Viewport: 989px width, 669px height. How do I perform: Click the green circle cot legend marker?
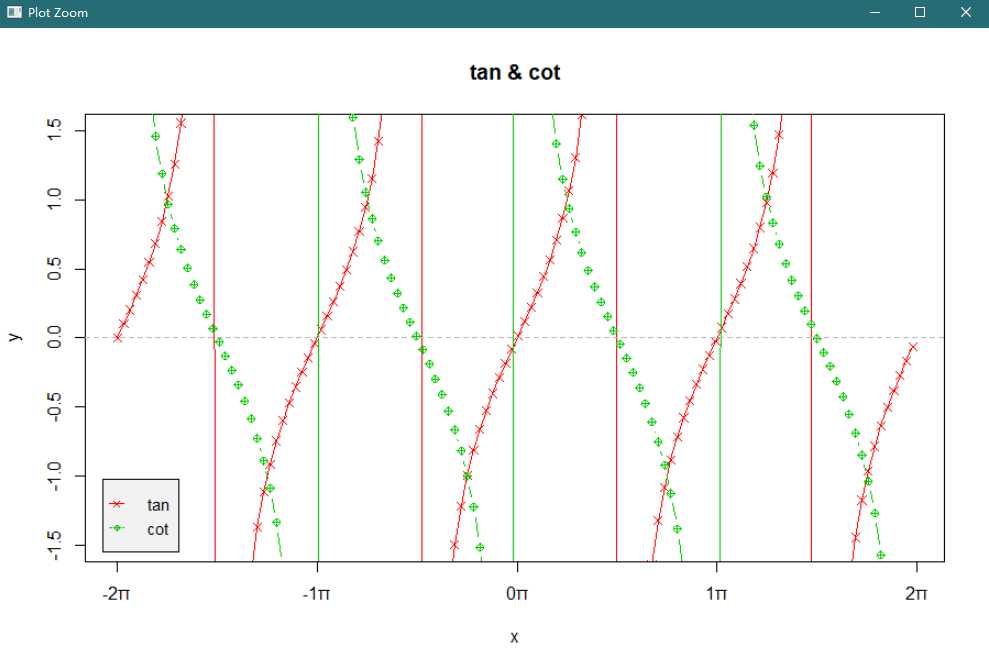point(117,528)
